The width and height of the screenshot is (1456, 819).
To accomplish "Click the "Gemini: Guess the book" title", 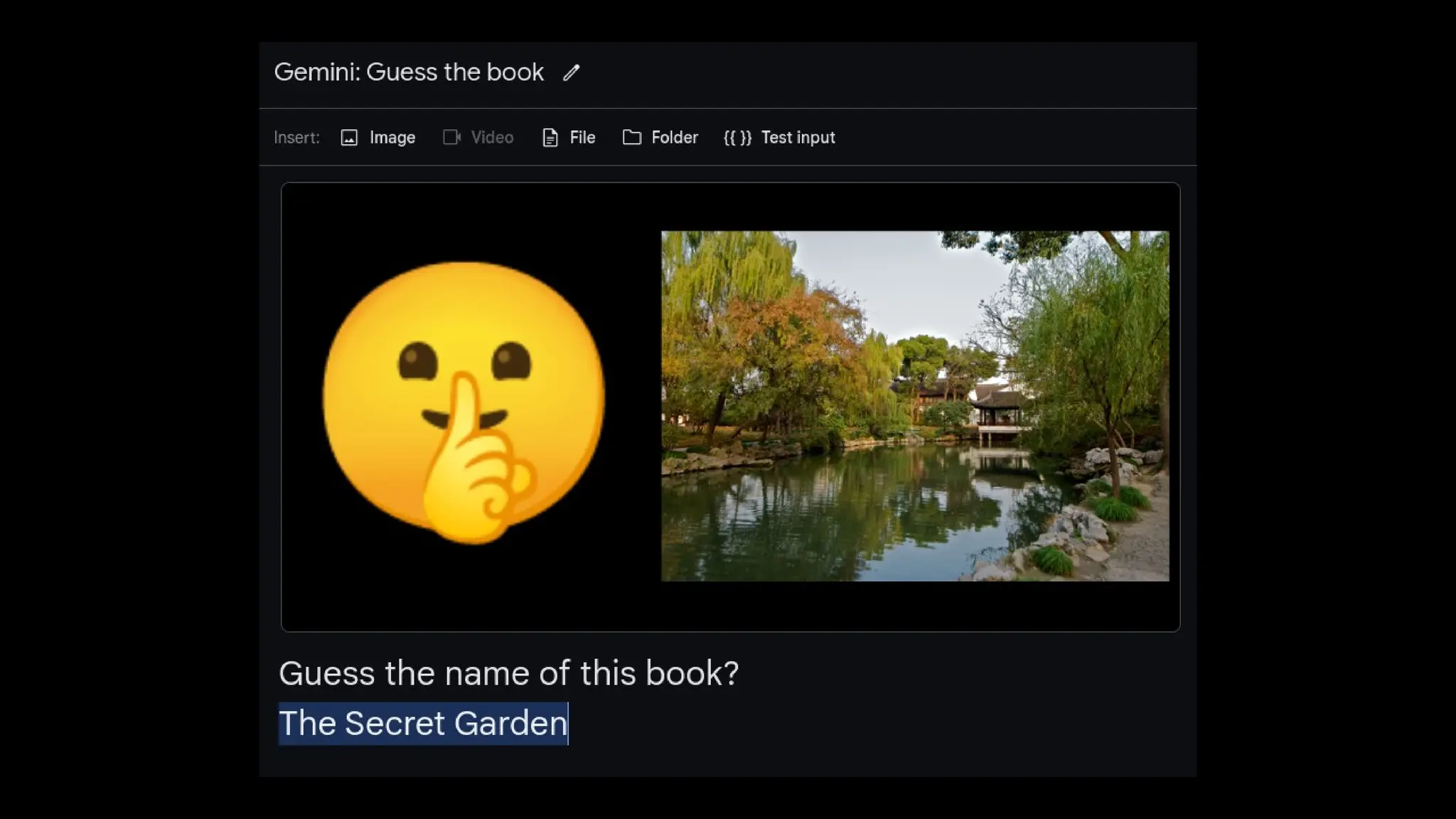I will pos(409,73).
